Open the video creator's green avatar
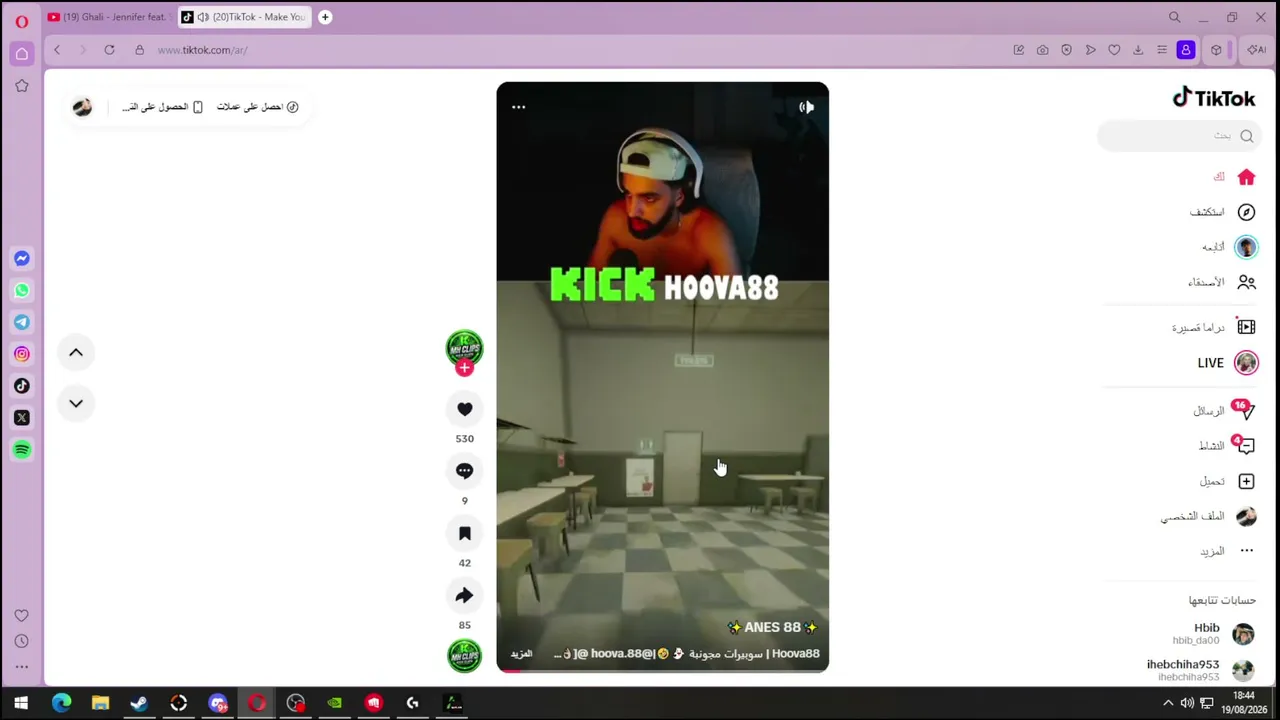1280x720 pixels. coord(464,348)
